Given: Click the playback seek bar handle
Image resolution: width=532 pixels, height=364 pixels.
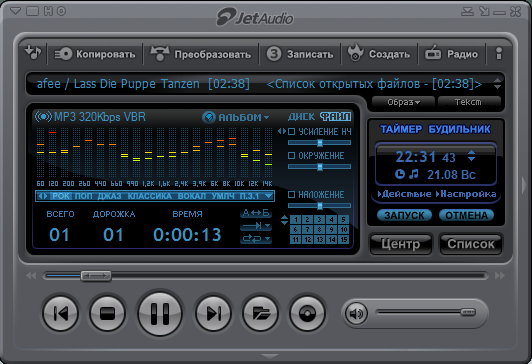Looking at the screenshot, I should (x=96, y=276).
